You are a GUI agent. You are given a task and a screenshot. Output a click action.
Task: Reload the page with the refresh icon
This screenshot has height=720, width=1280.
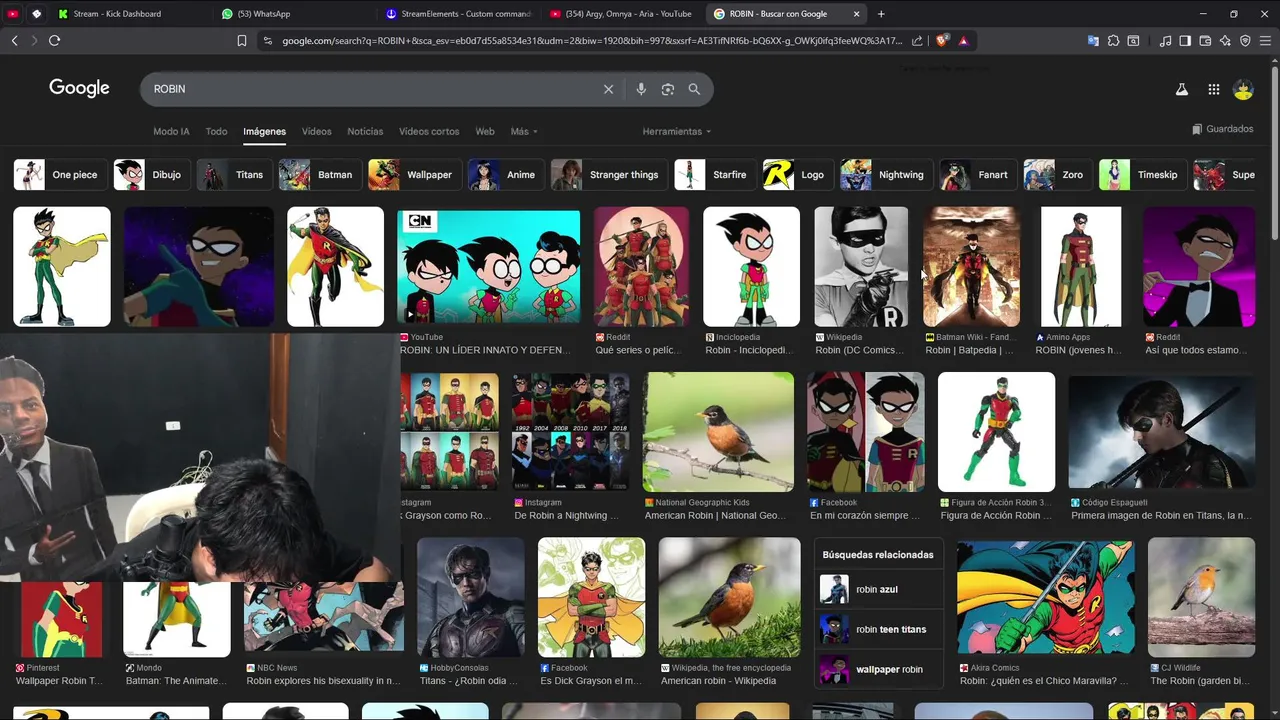click(54, 41)
